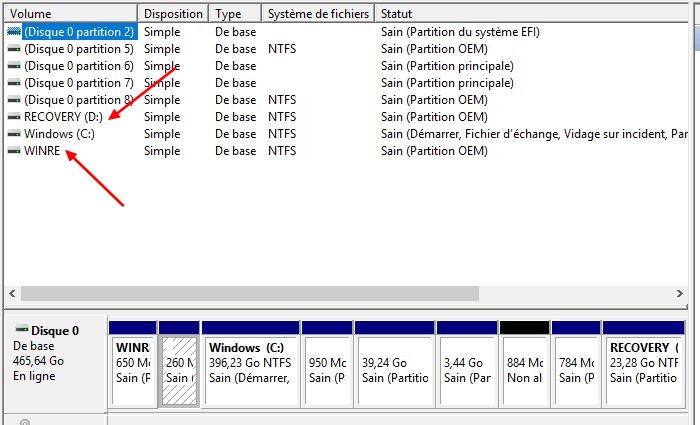
Task: Sort by the Statut column header
Action: (x=531, y=14)
